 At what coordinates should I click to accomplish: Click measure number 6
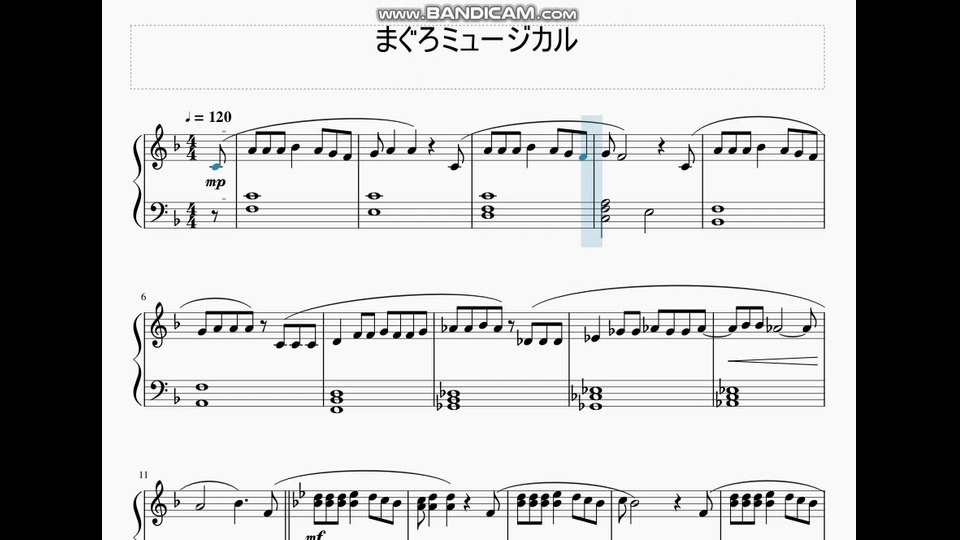coord(144,297)
